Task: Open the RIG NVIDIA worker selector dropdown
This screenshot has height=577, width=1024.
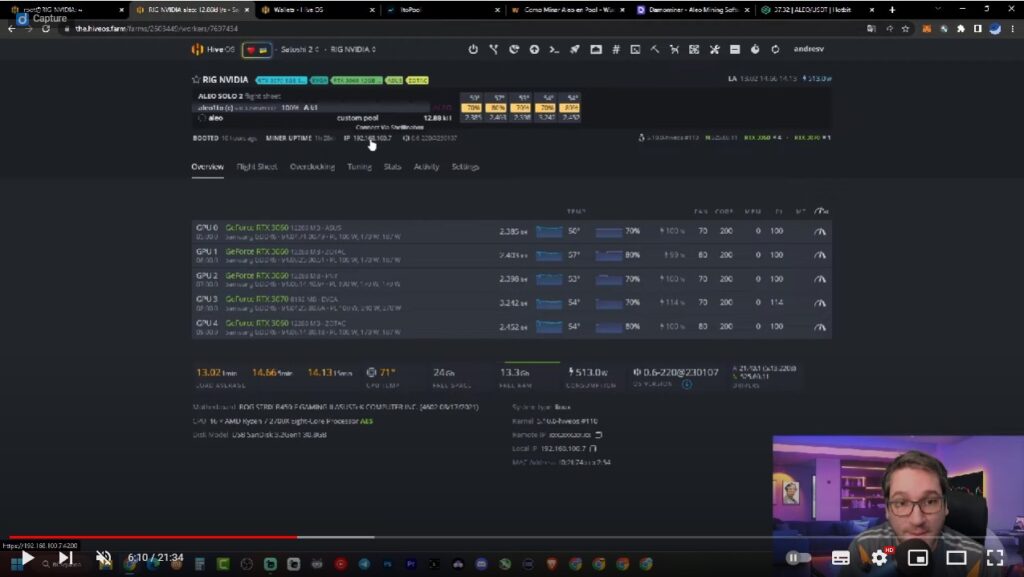Action: point(353,49)
